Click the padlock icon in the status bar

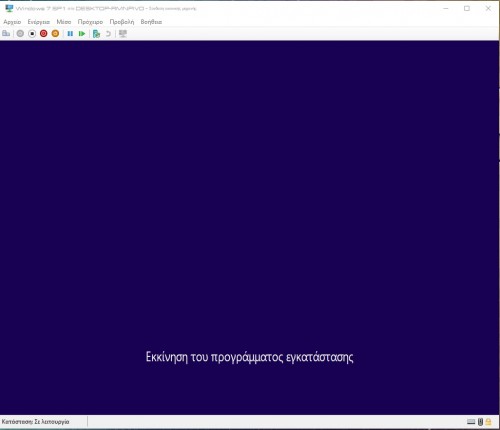tap(488, 422)
